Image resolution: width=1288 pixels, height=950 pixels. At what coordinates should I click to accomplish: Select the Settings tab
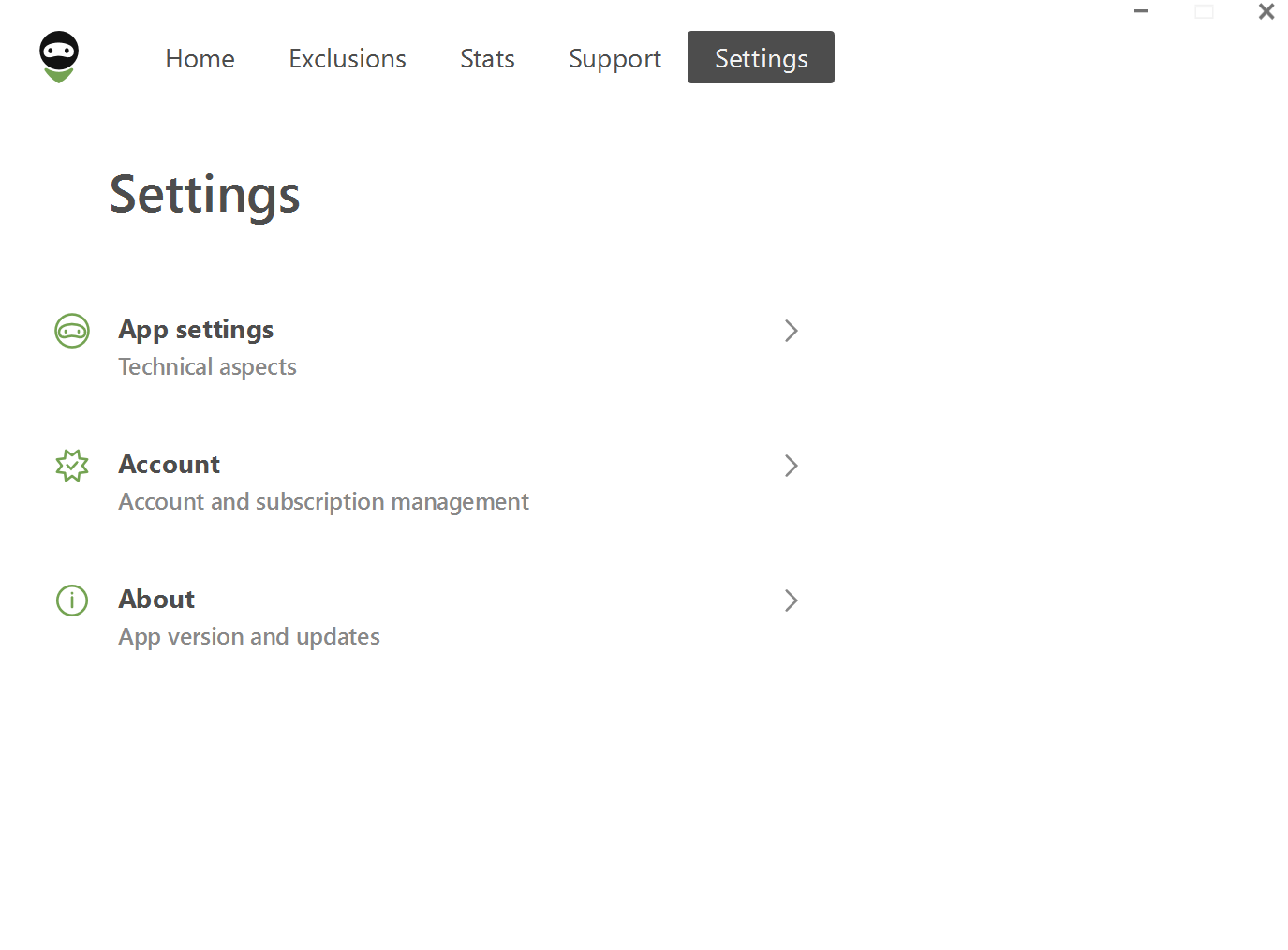tap(761, 57)
